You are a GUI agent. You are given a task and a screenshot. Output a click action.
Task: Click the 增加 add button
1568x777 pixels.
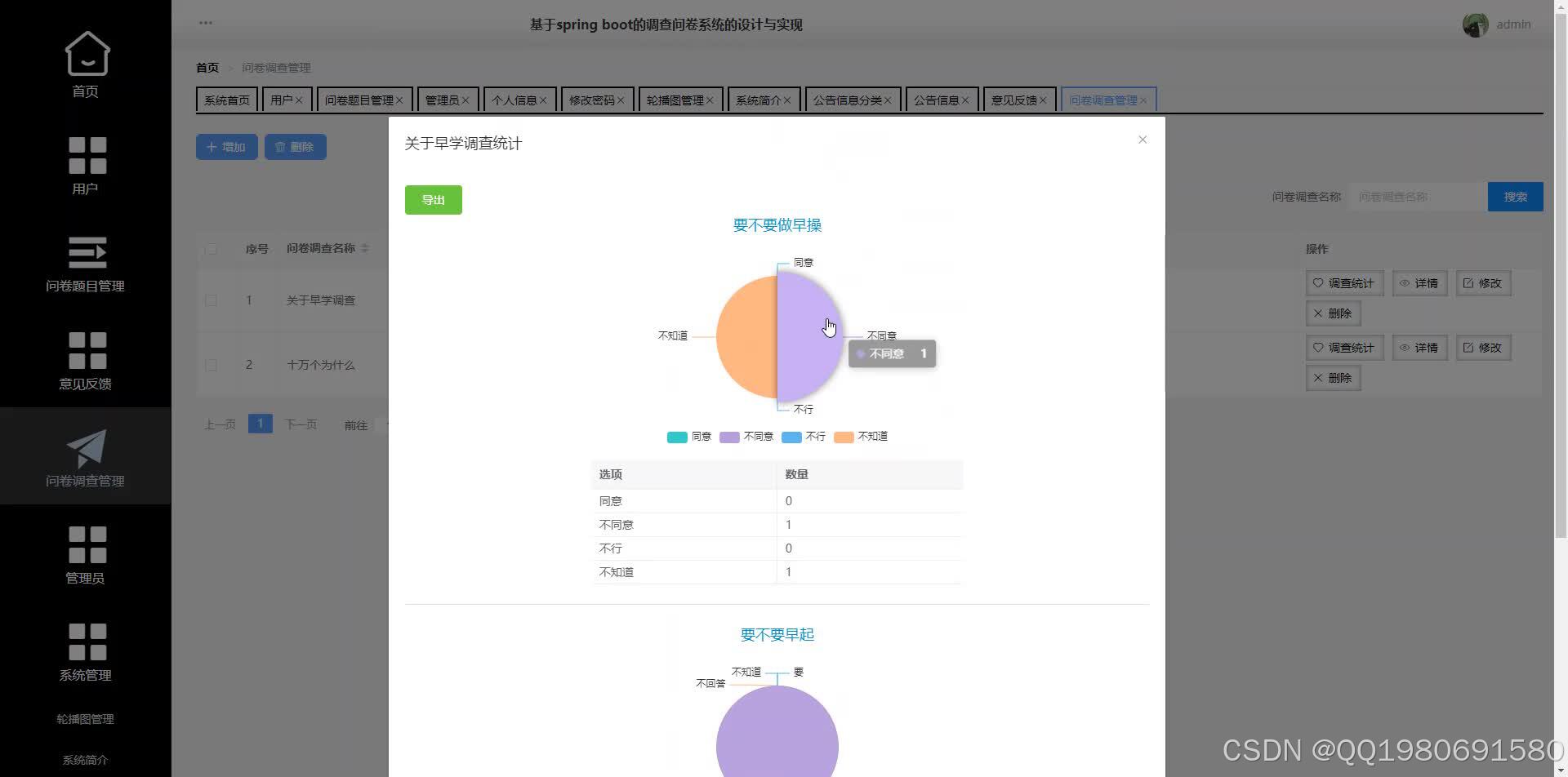(x=227, y=147)
